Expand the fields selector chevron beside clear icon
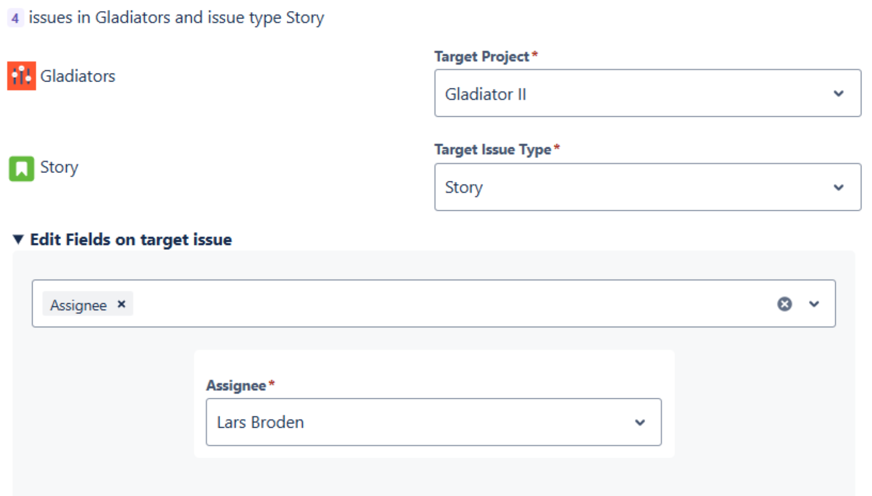872x496 pixels. pyautogui.click(x=814, y=304)
